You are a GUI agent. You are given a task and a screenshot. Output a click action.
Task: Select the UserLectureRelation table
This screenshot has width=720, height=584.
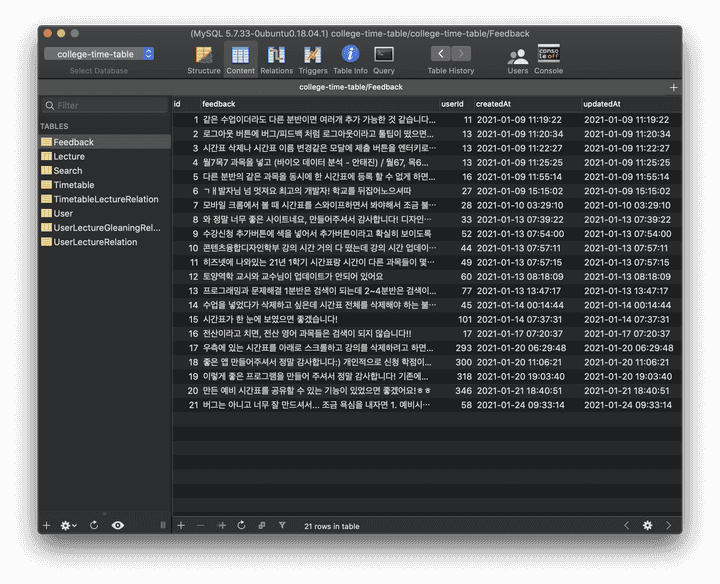[95, 242]
